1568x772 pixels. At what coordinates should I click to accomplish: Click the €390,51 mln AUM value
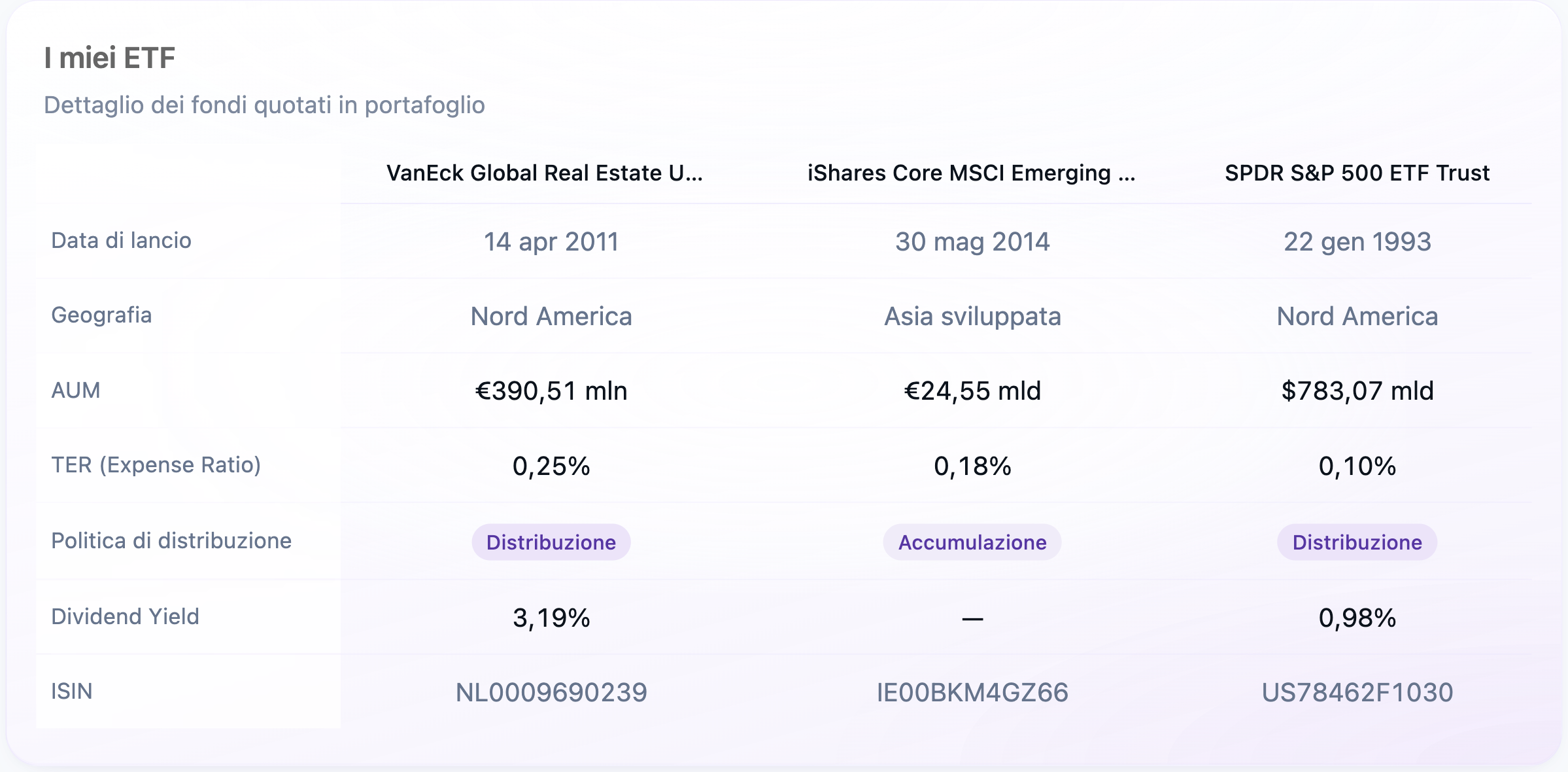coord(551,391)
